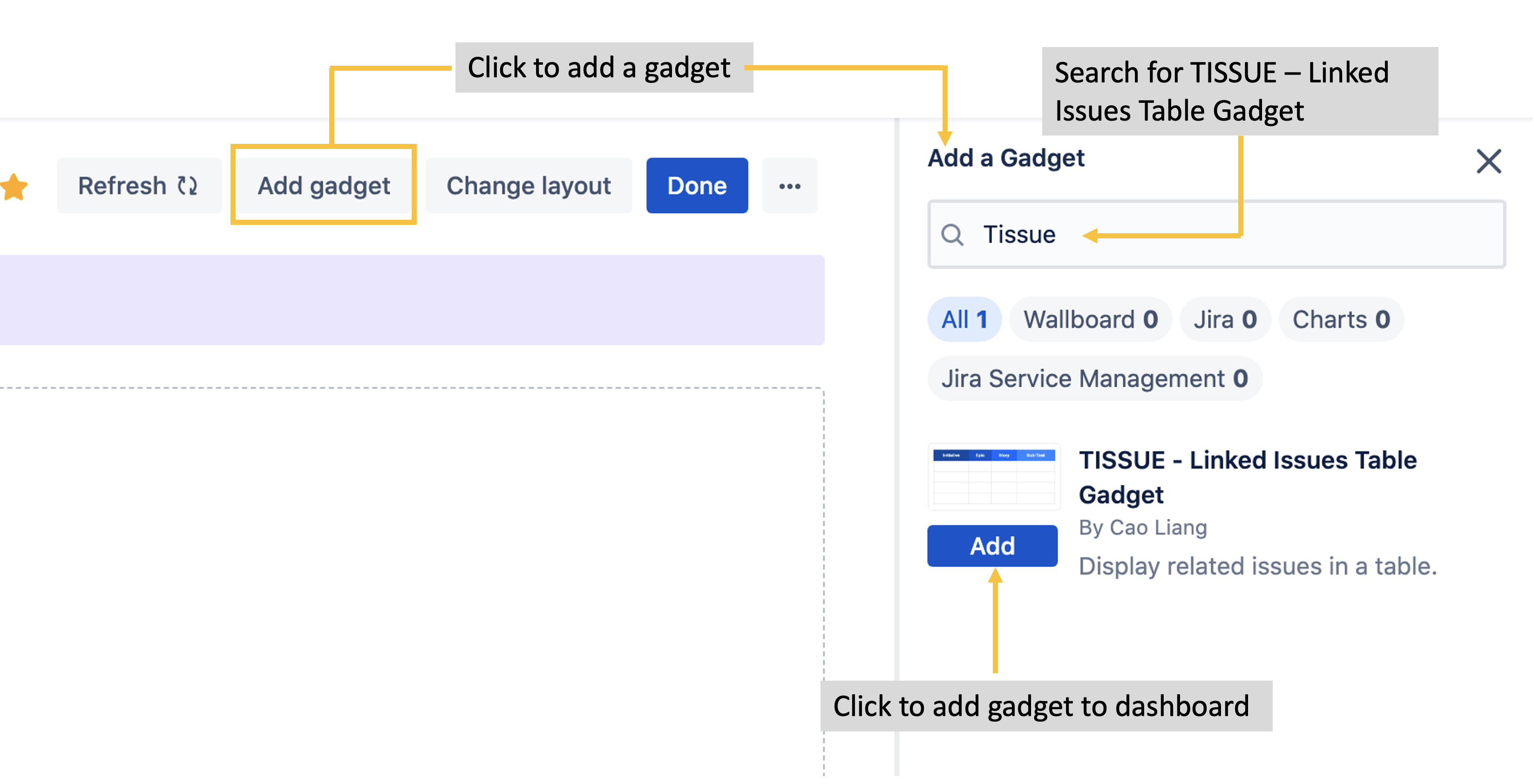
Task: Open Change layout options
Action: (x=529, y=186)
